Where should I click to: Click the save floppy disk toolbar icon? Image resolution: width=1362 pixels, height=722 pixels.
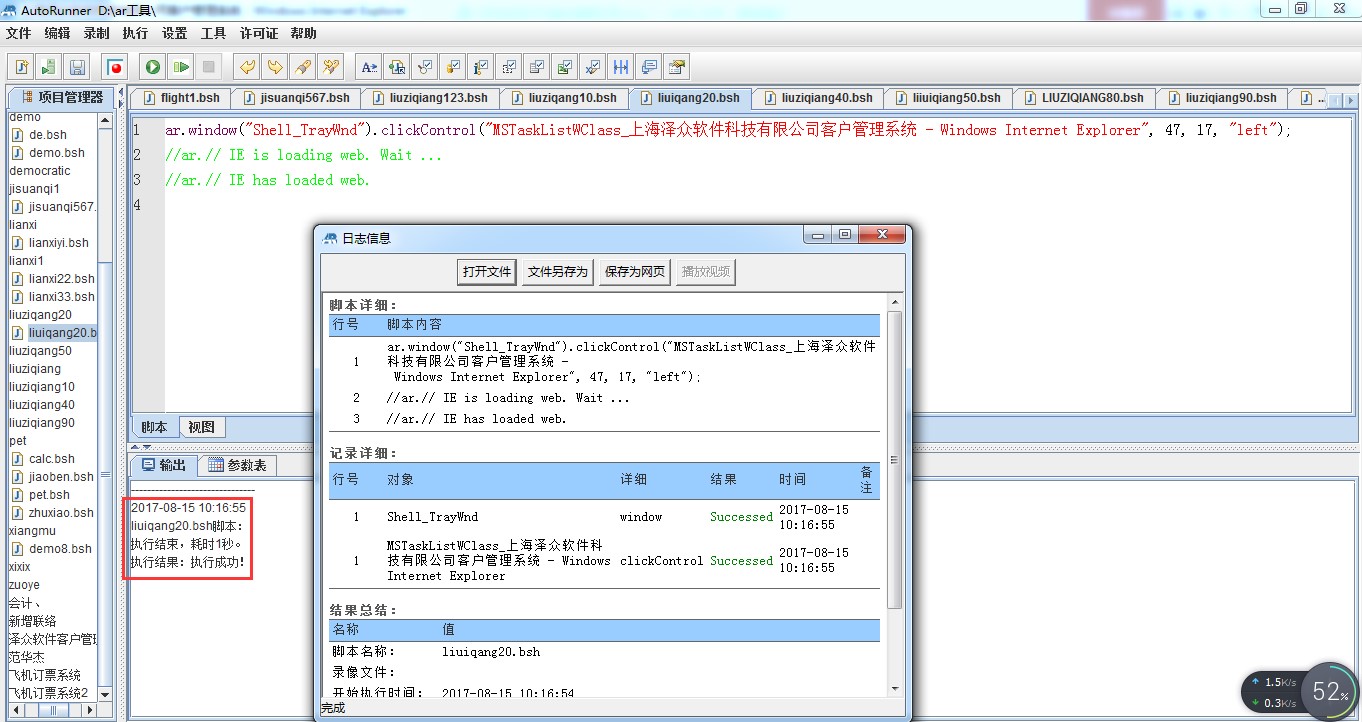(77, 67)
